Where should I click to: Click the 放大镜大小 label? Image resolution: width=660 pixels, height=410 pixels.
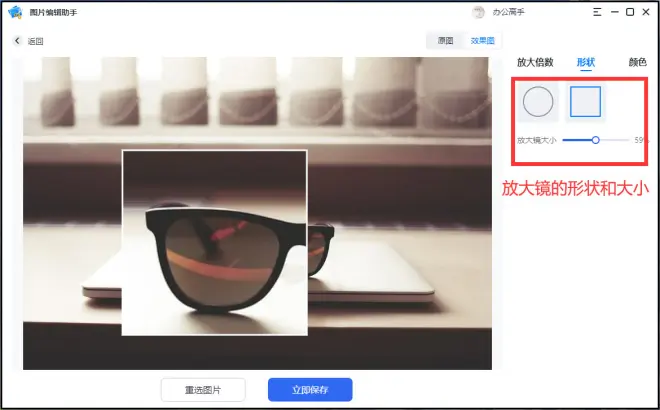tap(537, 140)
